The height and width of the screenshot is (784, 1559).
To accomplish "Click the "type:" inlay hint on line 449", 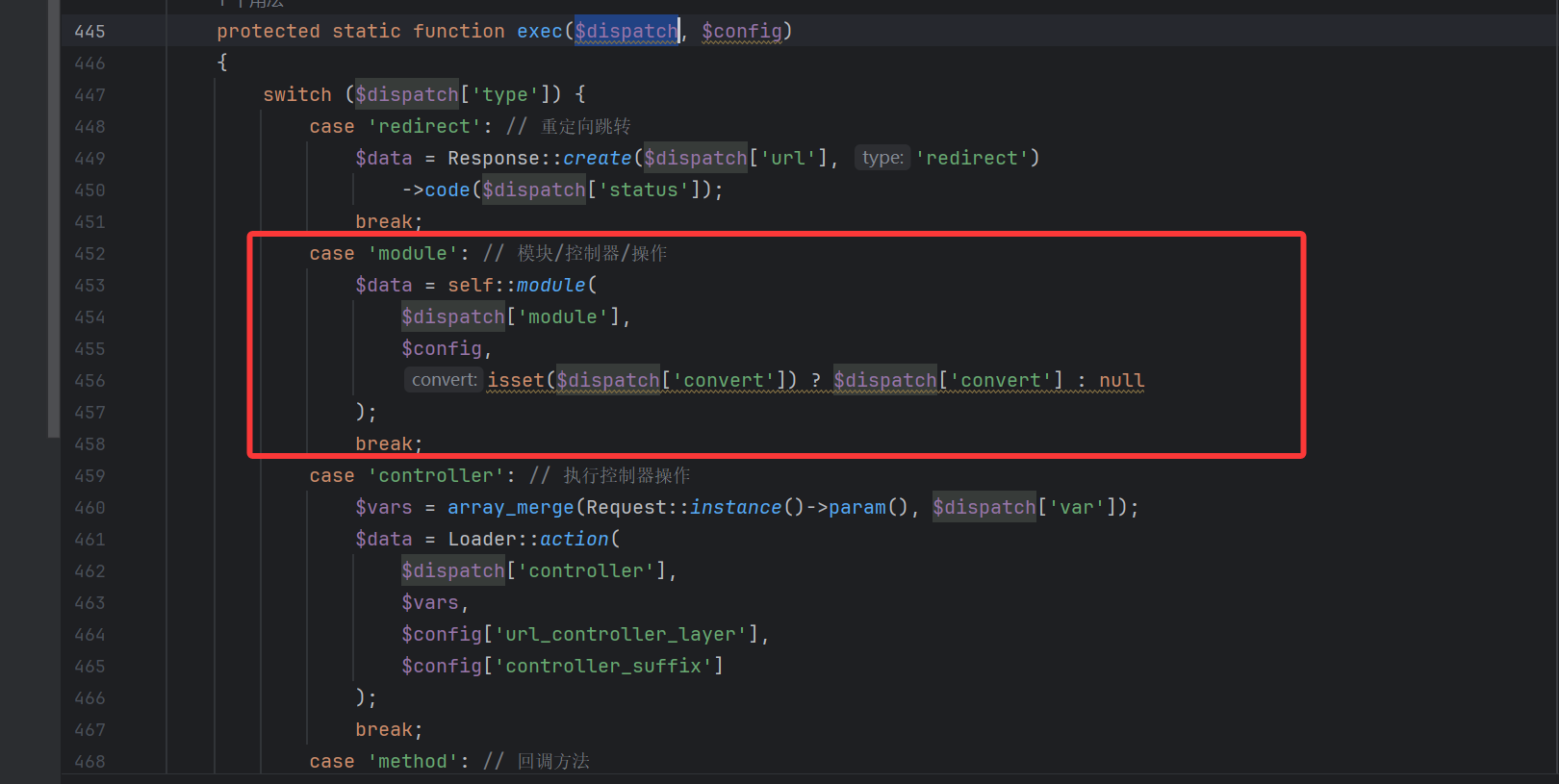I will [x=882, y=158].
